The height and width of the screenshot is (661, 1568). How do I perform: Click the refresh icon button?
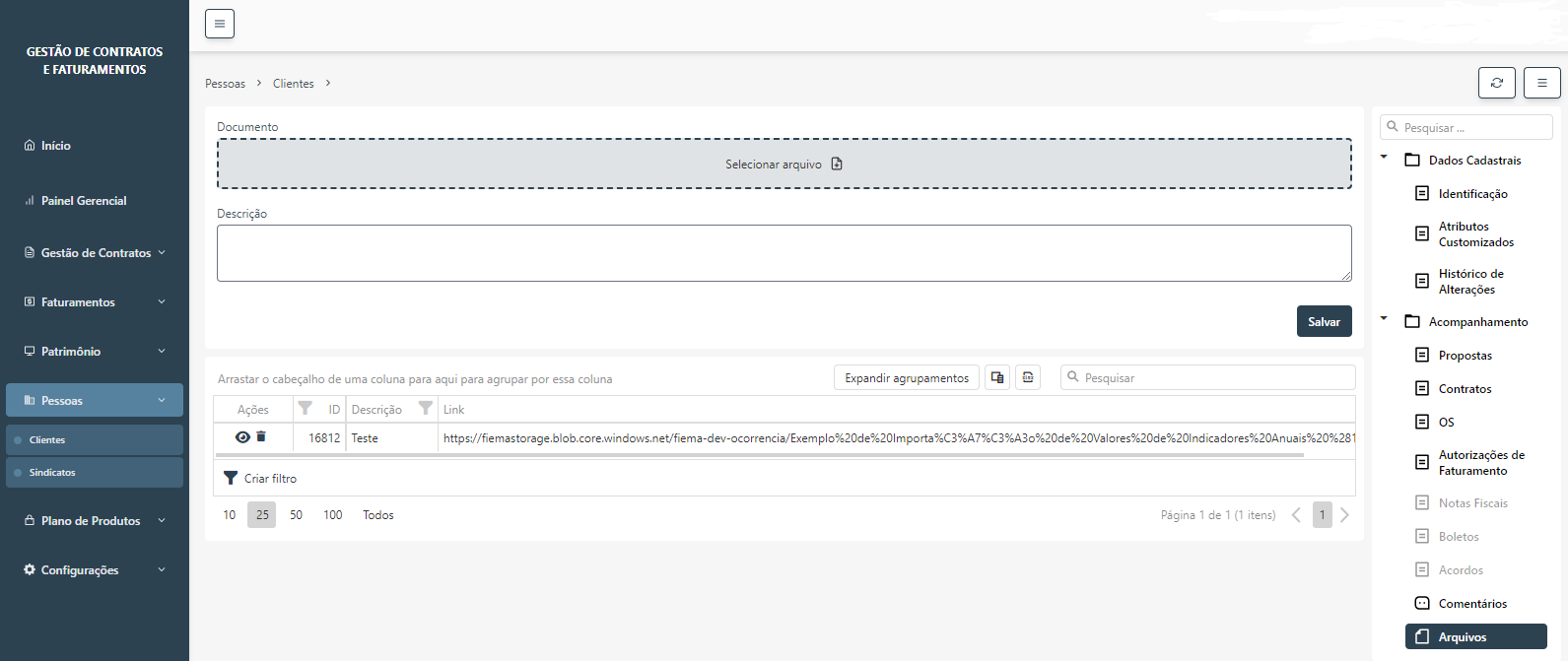click(x=1496, y=83)
